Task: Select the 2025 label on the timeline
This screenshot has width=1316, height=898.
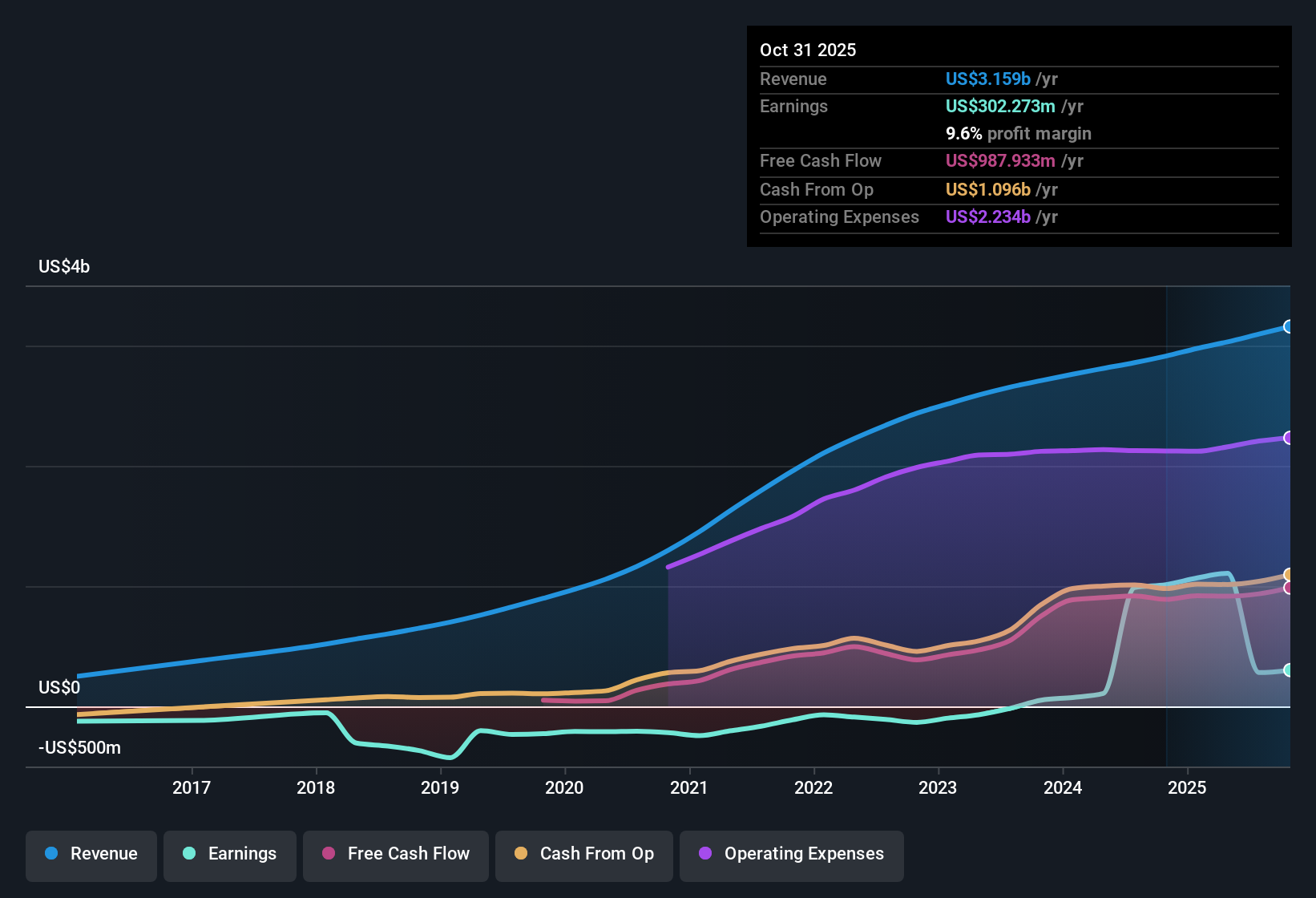Action: (x=1188, y=787)
